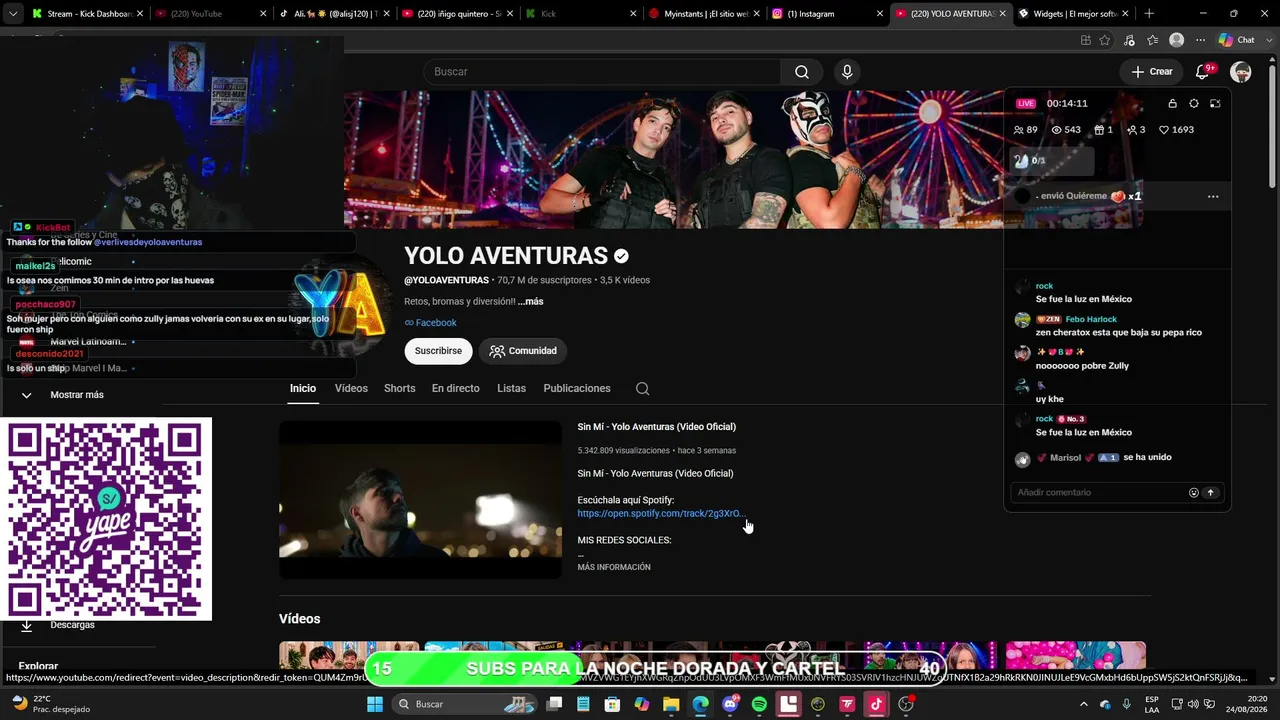The image size is (1280, 720).
Task: Open Spotify from the taskbar
Action: (759, 704)
